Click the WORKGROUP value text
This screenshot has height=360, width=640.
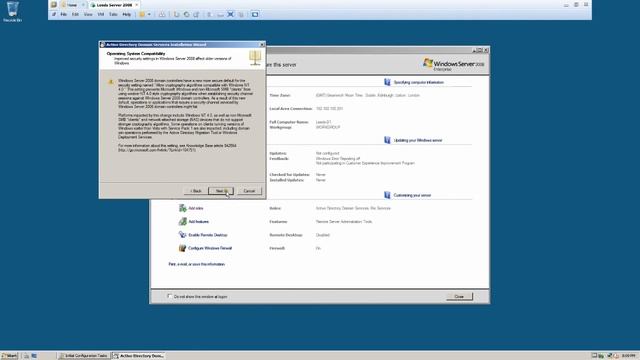[x=328, y=127]
